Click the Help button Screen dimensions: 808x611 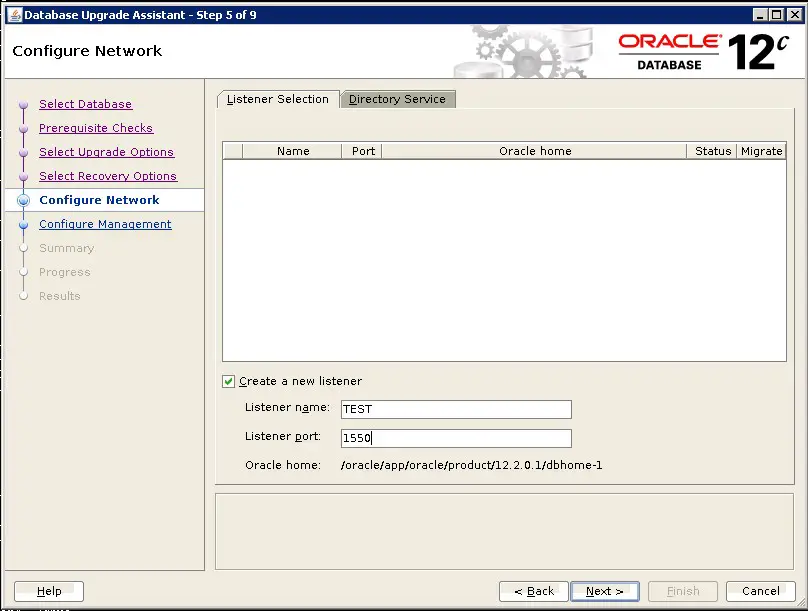pyautogui.click(x=49, y=591)
